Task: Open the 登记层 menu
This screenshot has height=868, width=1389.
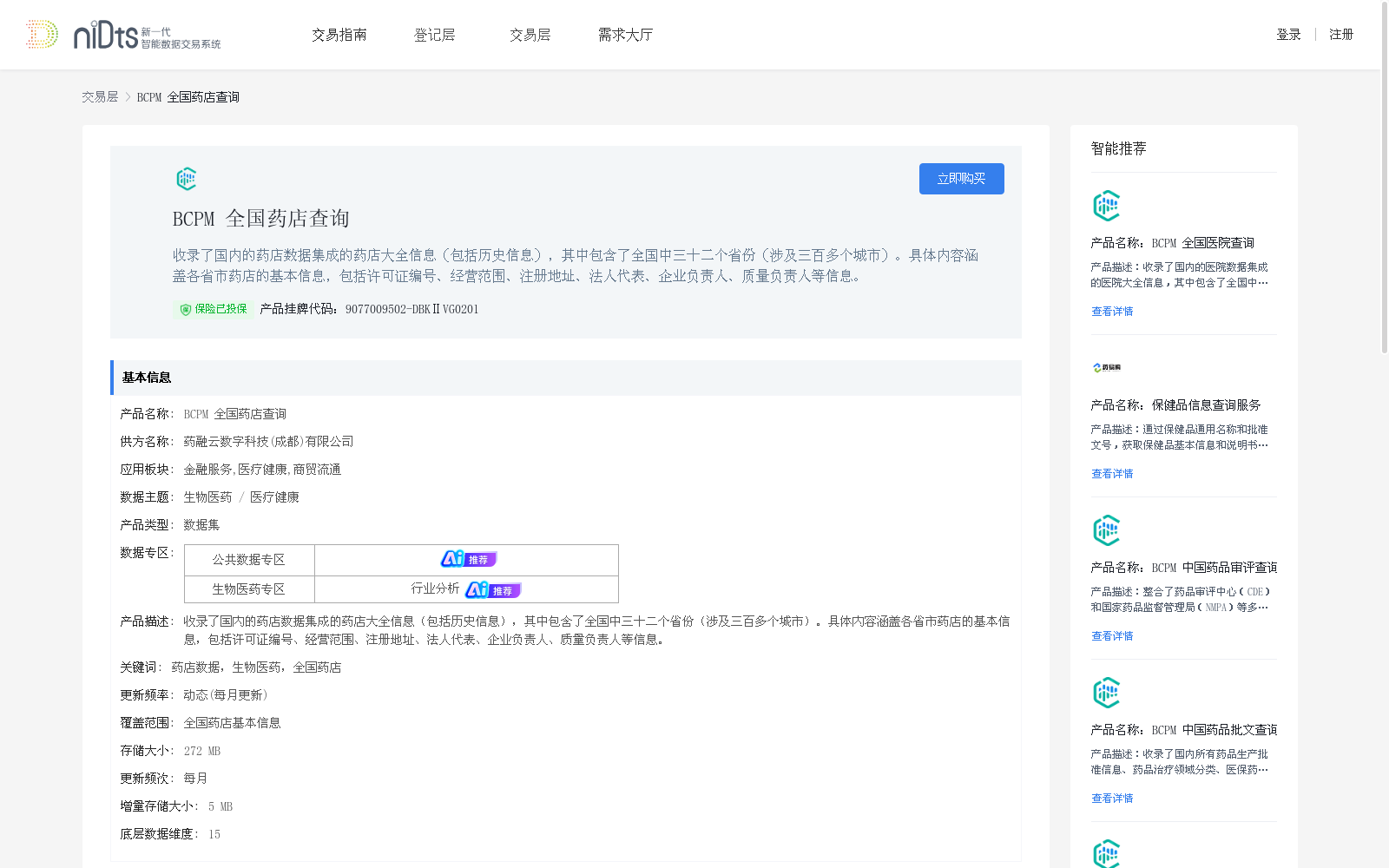Action: 435,35
